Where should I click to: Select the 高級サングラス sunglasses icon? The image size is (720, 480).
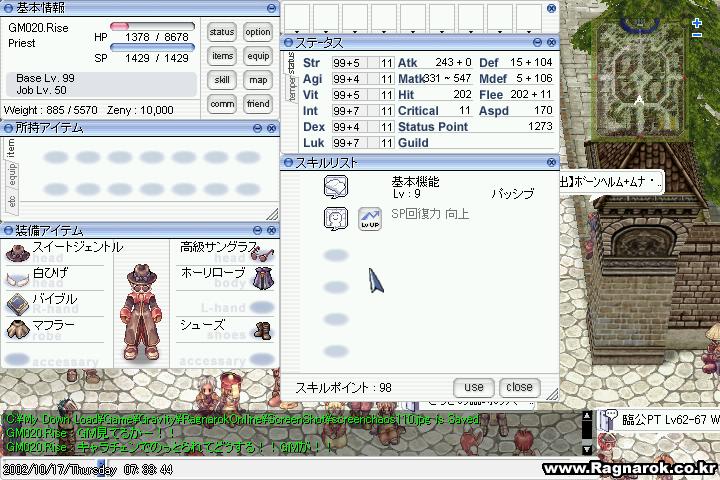point(262,253)
